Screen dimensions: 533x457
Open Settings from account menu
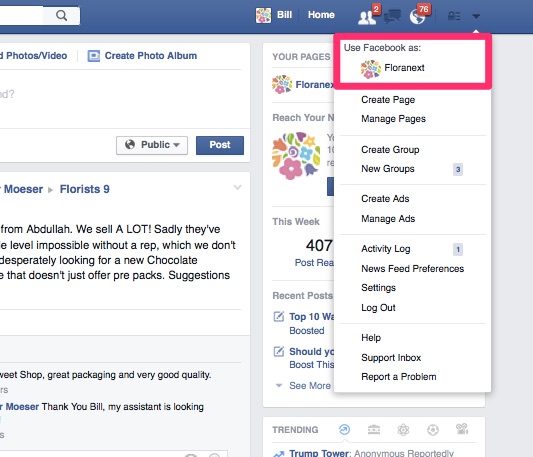[378, 288]
